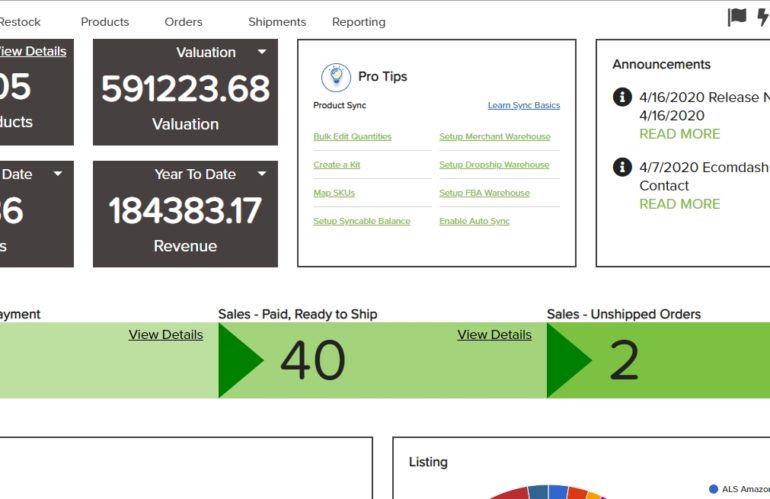Click info icon beside 4/7/2020 Ecomdash announcement
Screen dimensions: 770x499
(x=622, y=167)
